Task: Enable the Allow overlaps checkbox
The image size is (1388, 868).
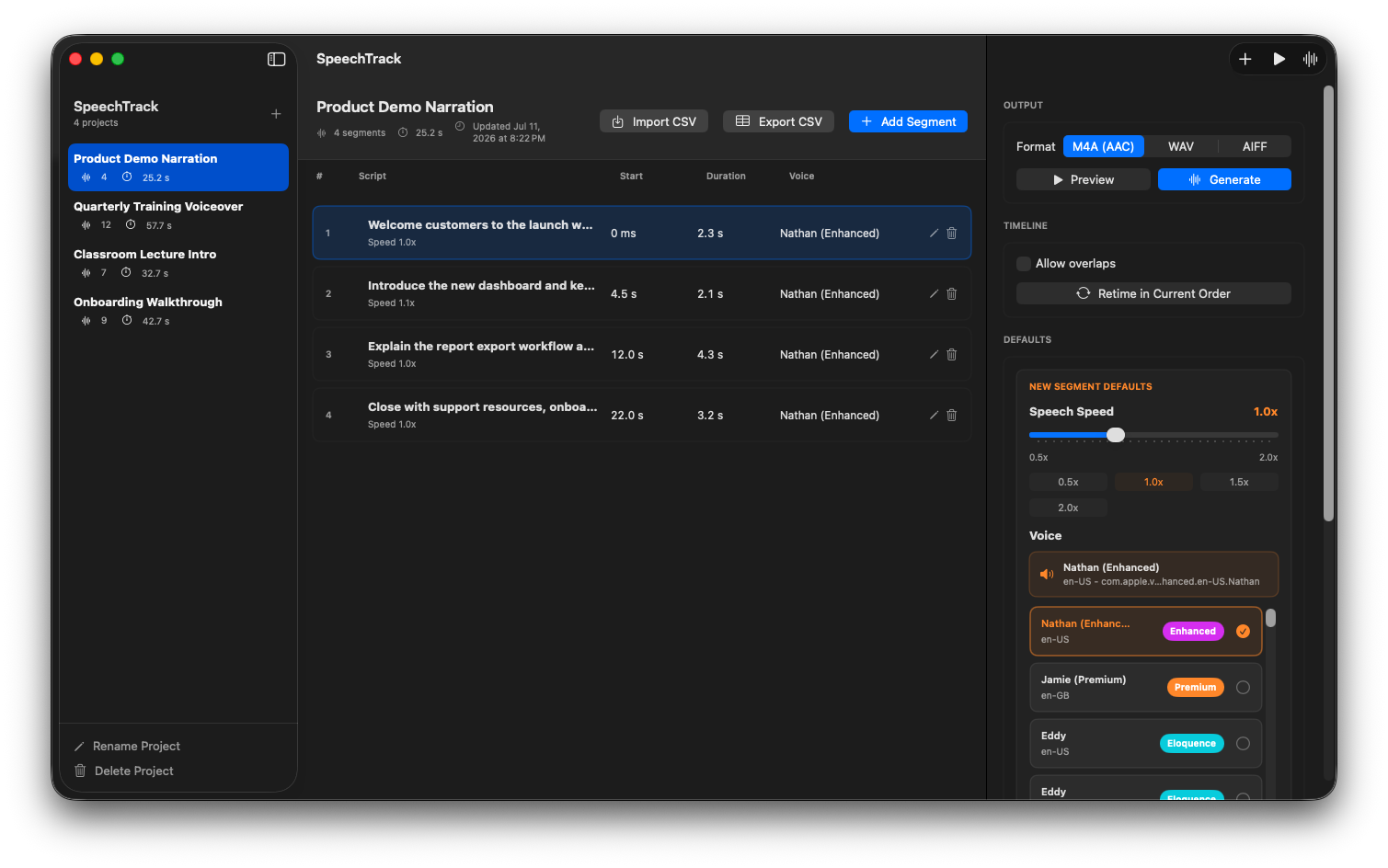Action: [x=1024, y=264]
